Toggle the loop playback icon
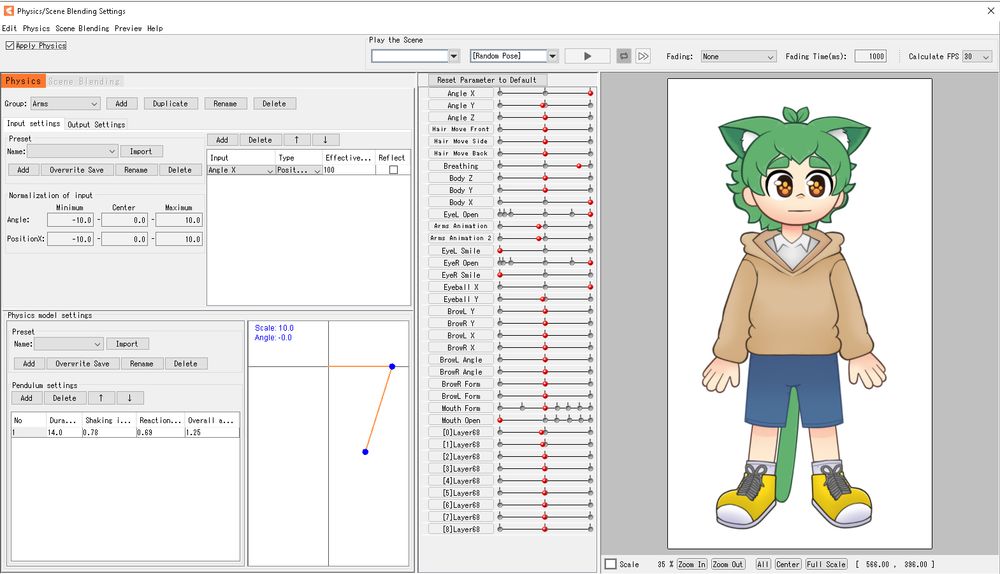This screenshot has height=574, width=1000. 624,56
